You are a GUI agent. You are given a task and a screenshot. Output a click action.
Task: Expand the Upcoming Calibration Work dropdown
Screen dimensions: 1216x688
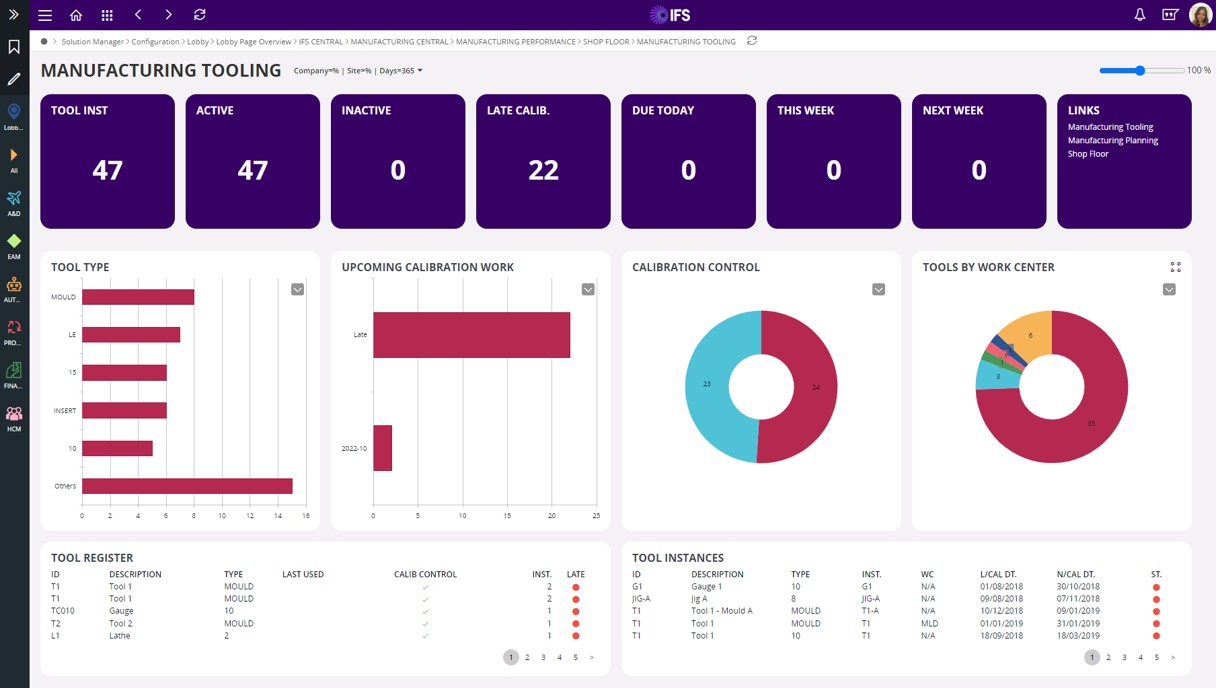[588, 289]
